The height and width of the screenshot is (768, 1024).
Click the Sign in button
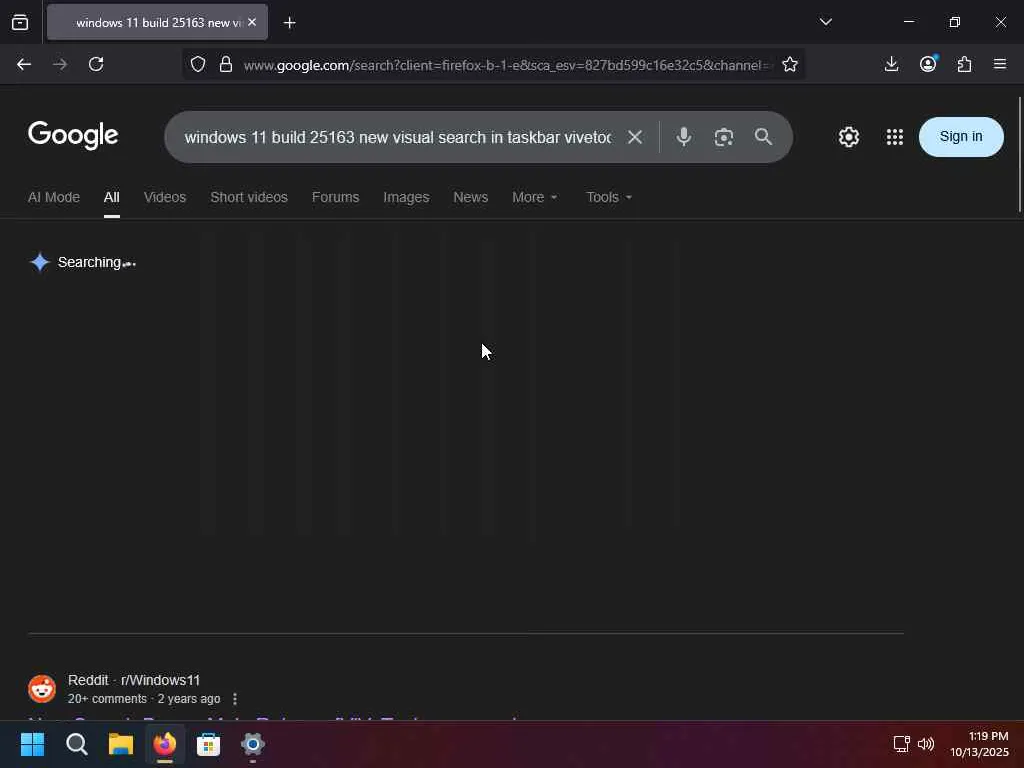961,136
